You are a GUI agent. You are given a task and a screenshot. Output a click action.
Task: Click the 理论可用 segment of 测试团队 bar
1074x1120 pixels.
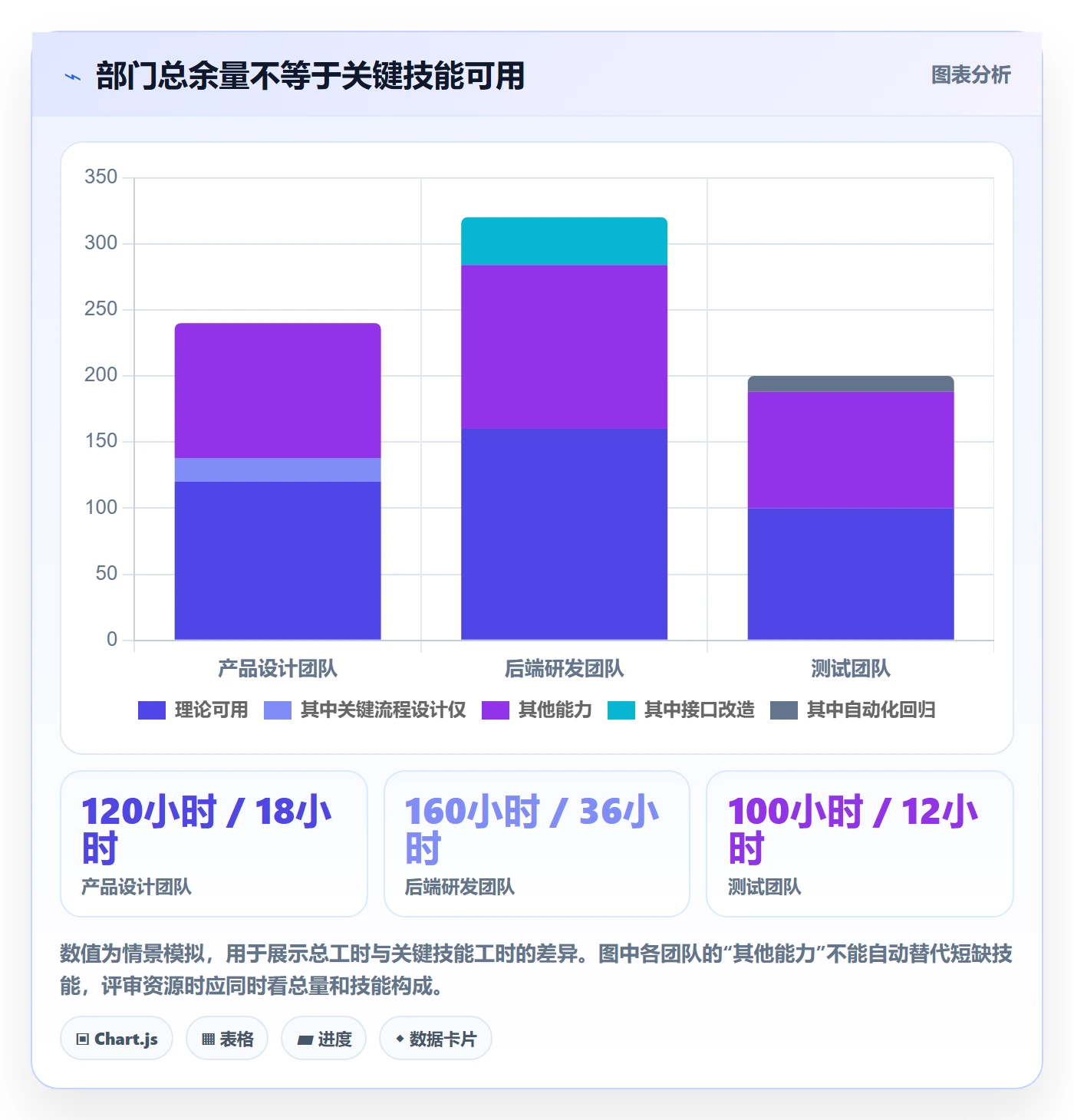click(x=851, y=574)
